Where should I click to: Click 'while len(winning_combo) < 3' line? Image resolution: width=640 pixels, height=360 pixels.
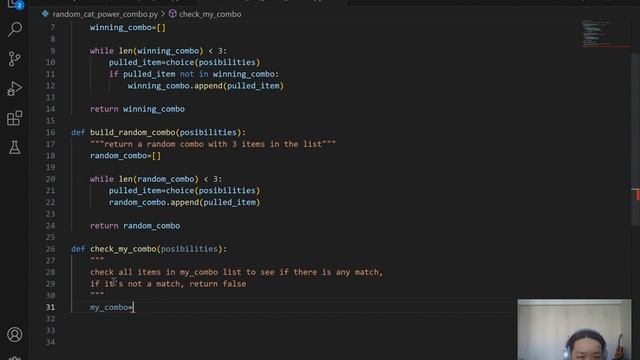158,51
